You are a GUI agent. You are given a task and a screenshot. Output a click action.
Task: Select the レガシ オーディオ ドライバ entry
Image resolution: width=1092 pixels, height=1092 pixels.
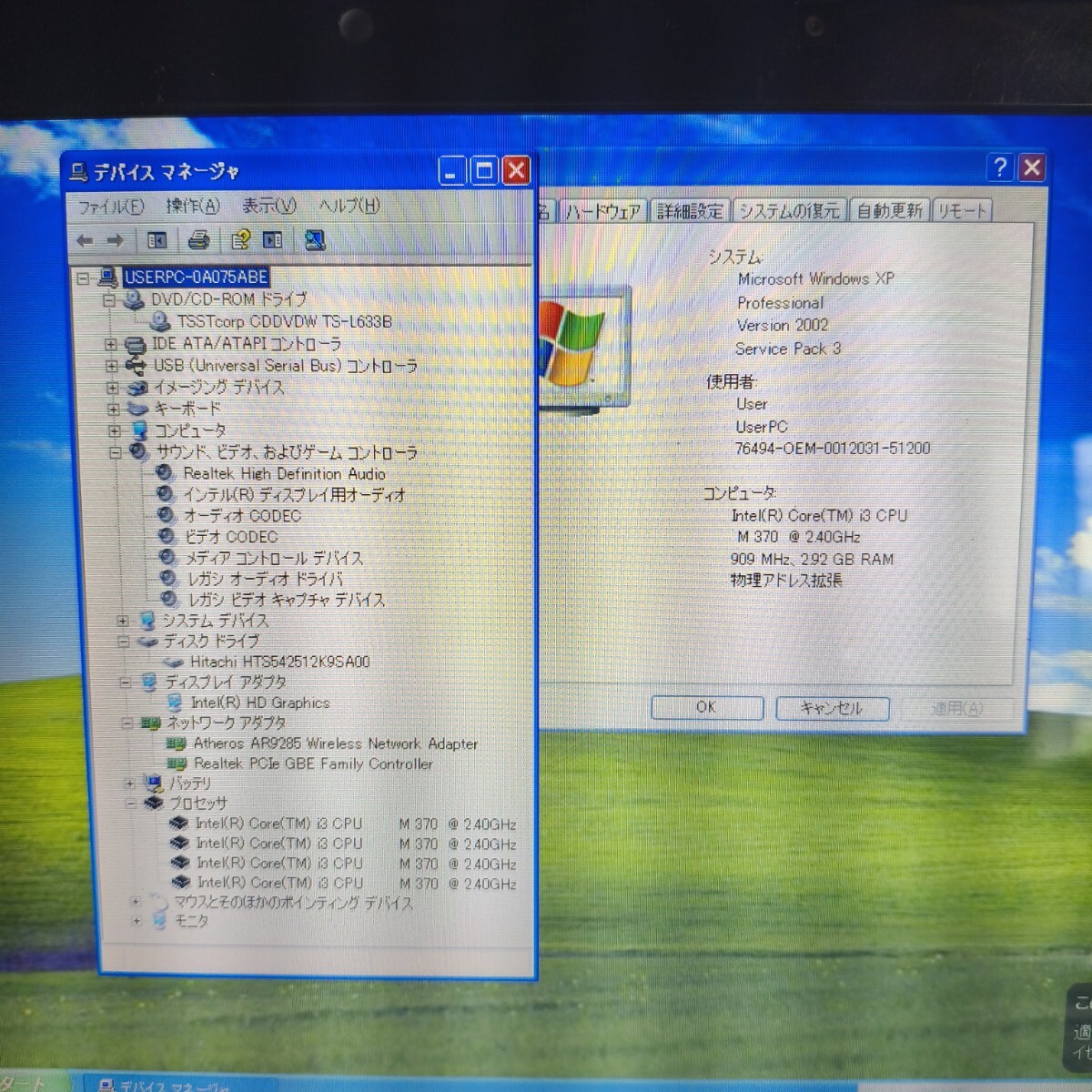265,579
